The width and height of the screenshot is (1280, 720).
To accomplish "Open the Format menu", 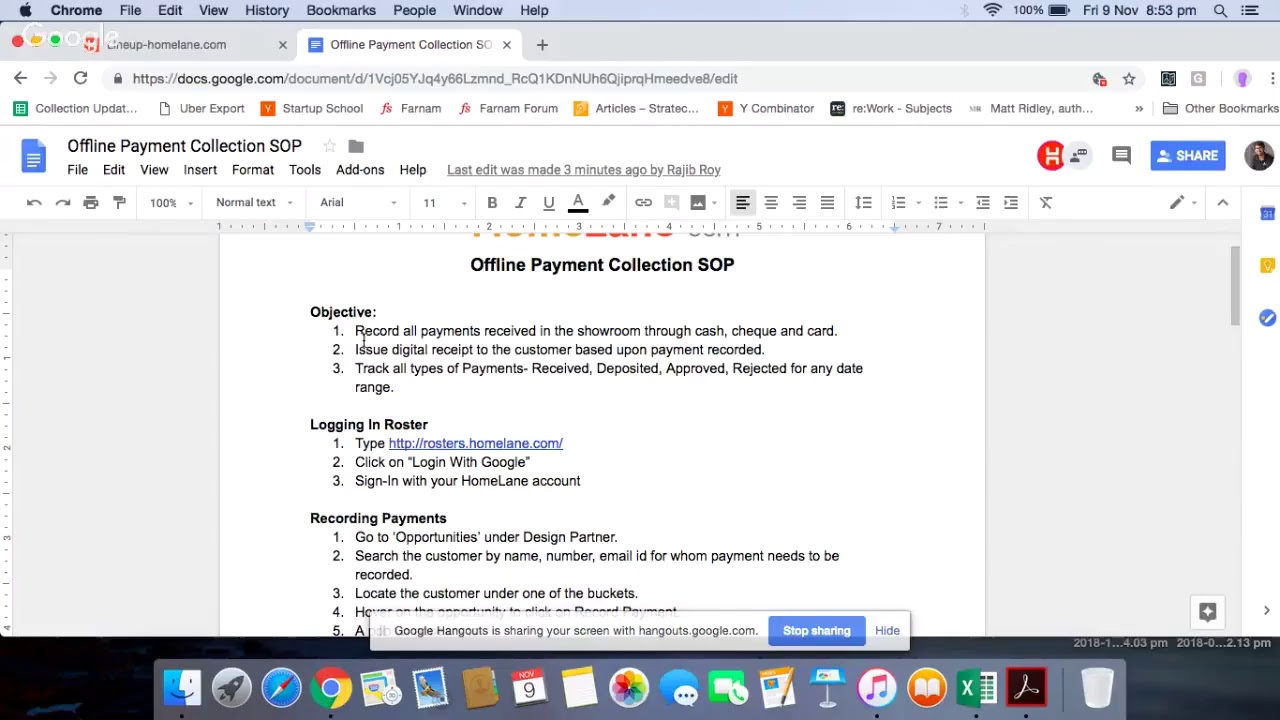I will click(253, 170).
